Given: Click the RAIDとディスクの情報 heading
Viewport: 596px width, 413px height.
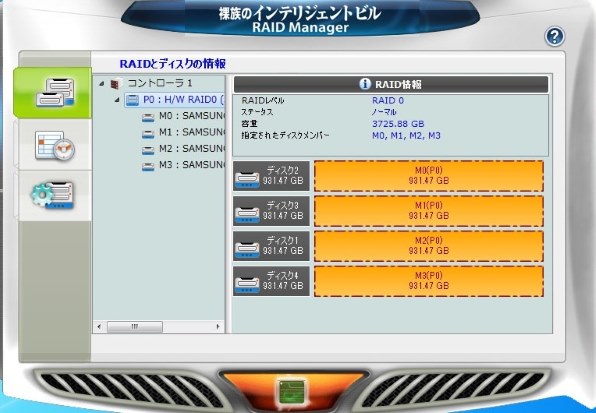Looking at the screenshot, I should [173, 64].
